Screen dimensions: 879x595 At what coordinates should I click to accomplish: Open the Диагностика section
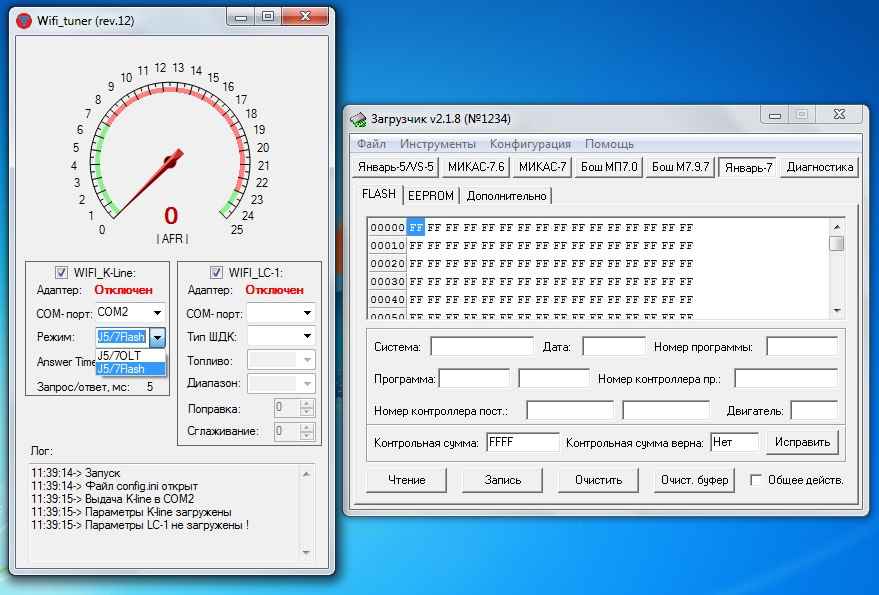(x=820, y=167)
